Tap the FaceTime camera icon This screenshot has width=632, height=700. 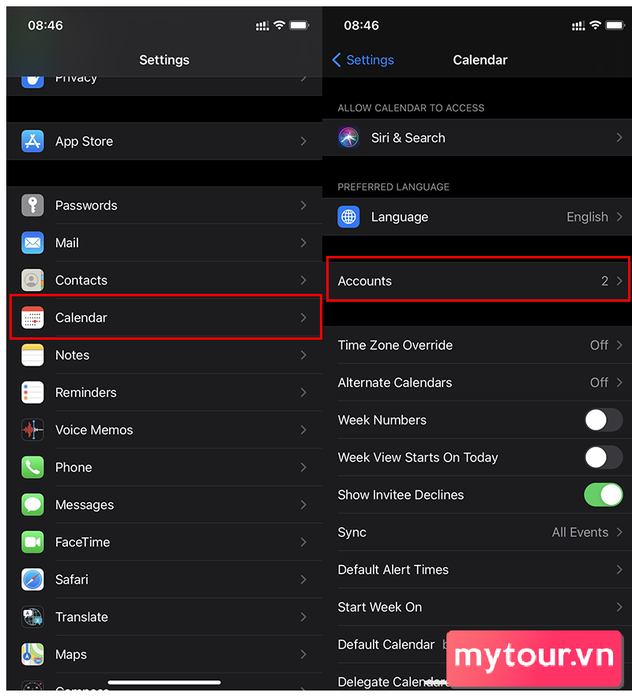pyautogui.click(x=33, y=542)
